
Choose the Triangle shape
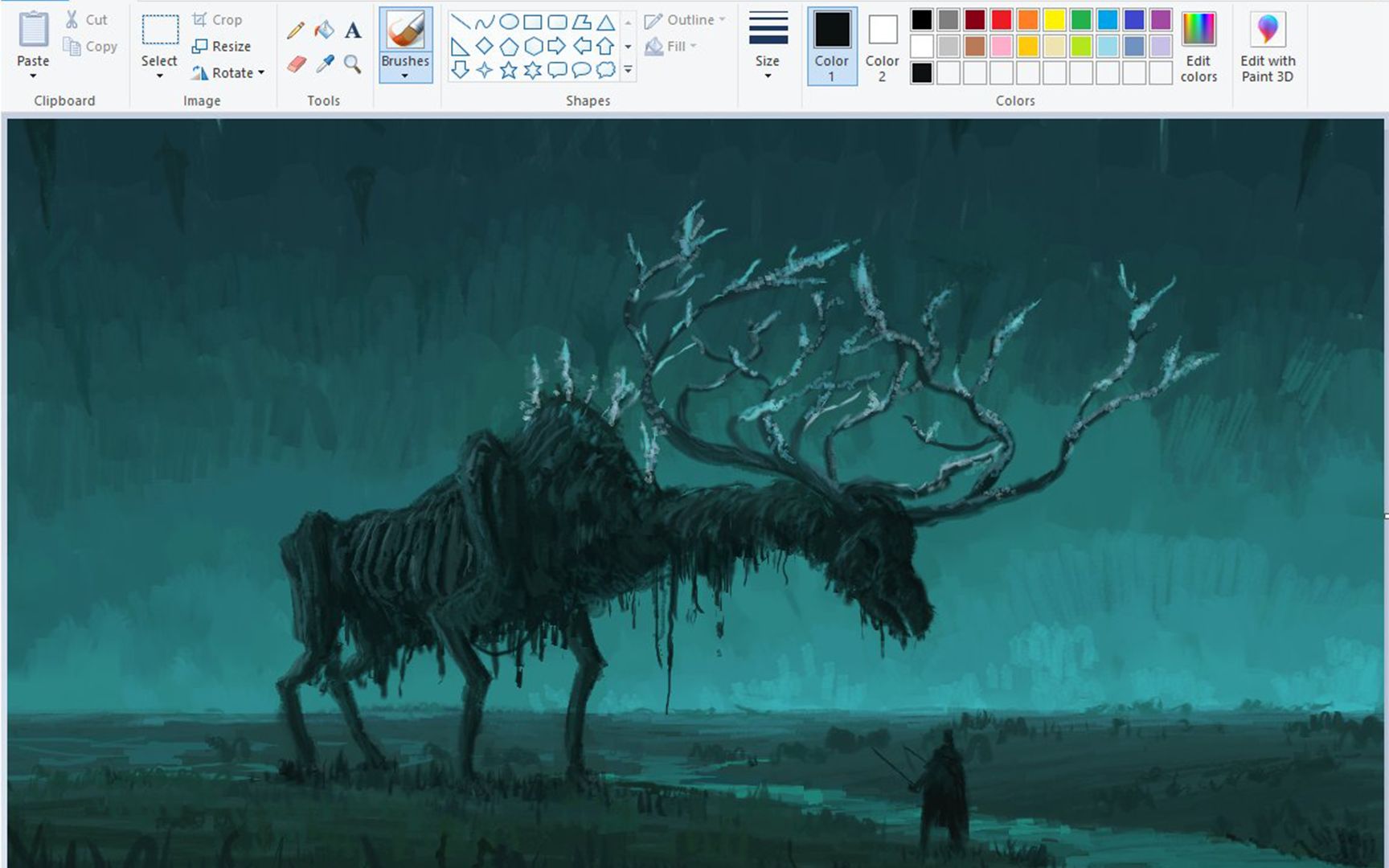click(x=606, y=22)
